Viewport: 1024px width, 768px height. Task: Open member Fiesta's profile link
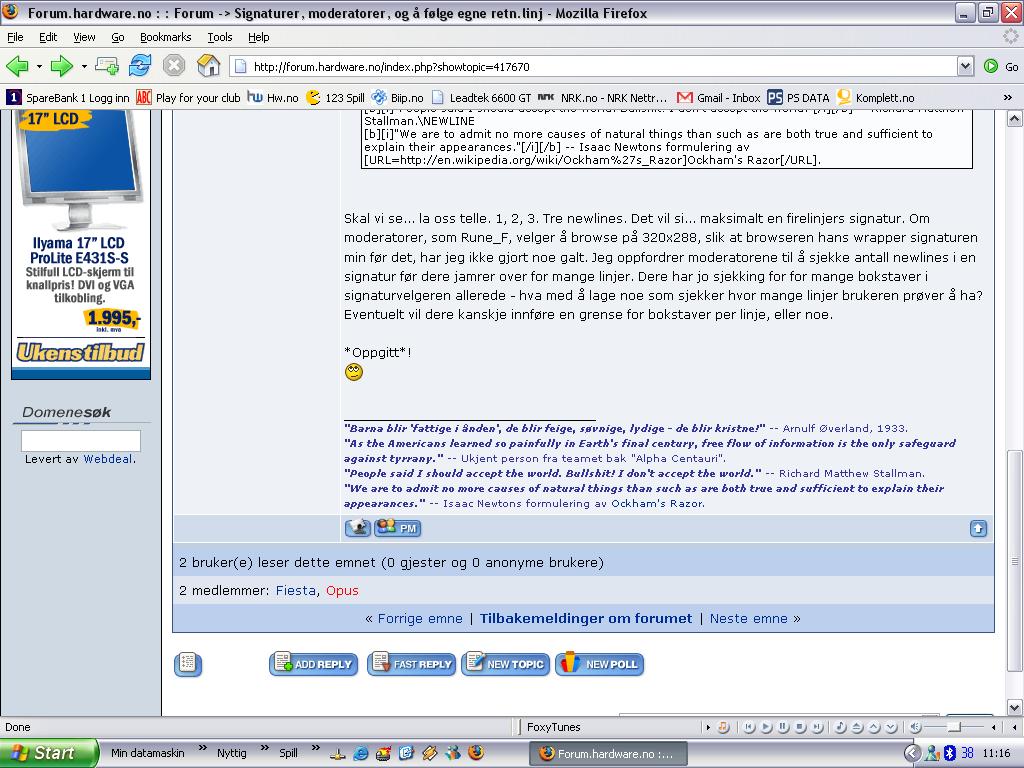(x=296, y=590)
